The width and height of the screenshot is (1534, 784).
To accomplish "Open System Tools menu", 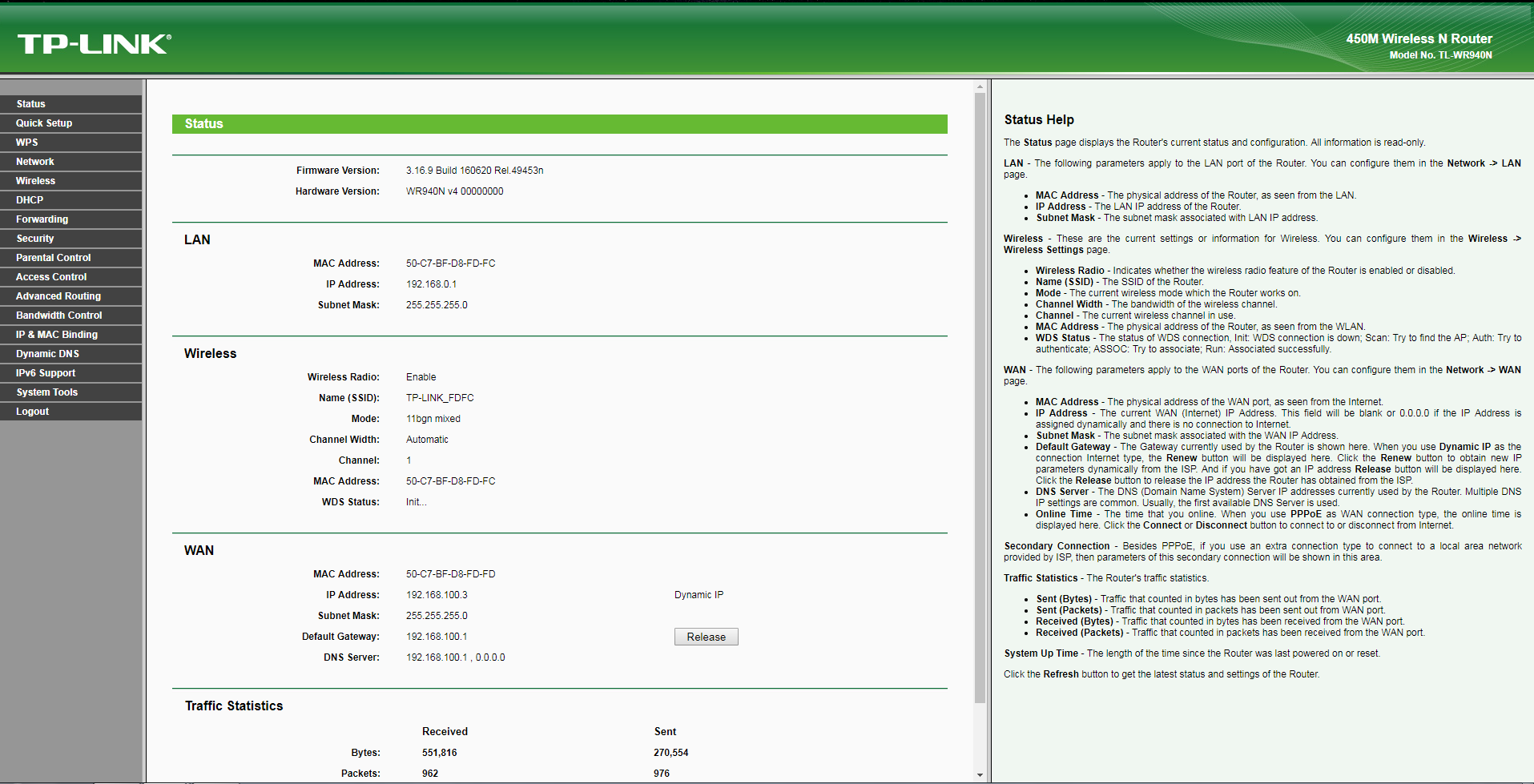I will (70, 392).
